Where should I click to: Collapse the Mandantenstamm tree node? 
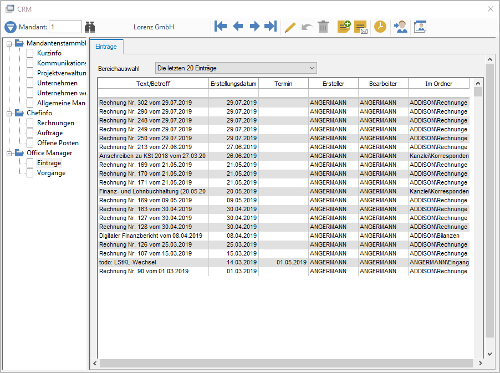(x=9, y=43)
